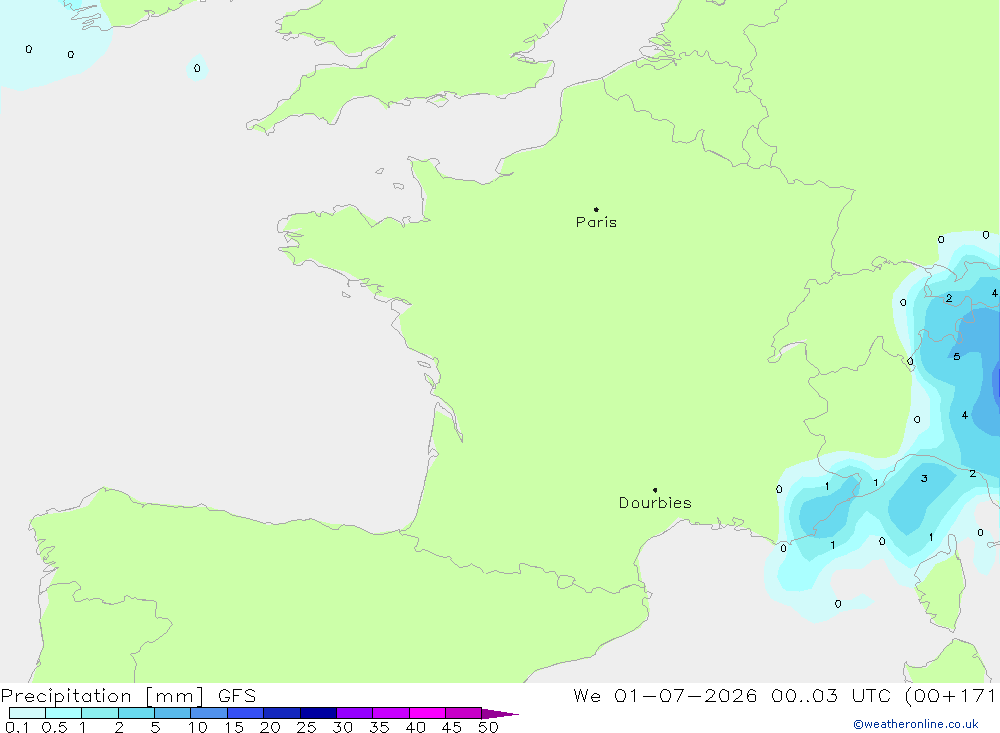Pick the 5–10 mm legend swatch
The height and width of the screenshot is (733, 1000).
click(173, 713)
